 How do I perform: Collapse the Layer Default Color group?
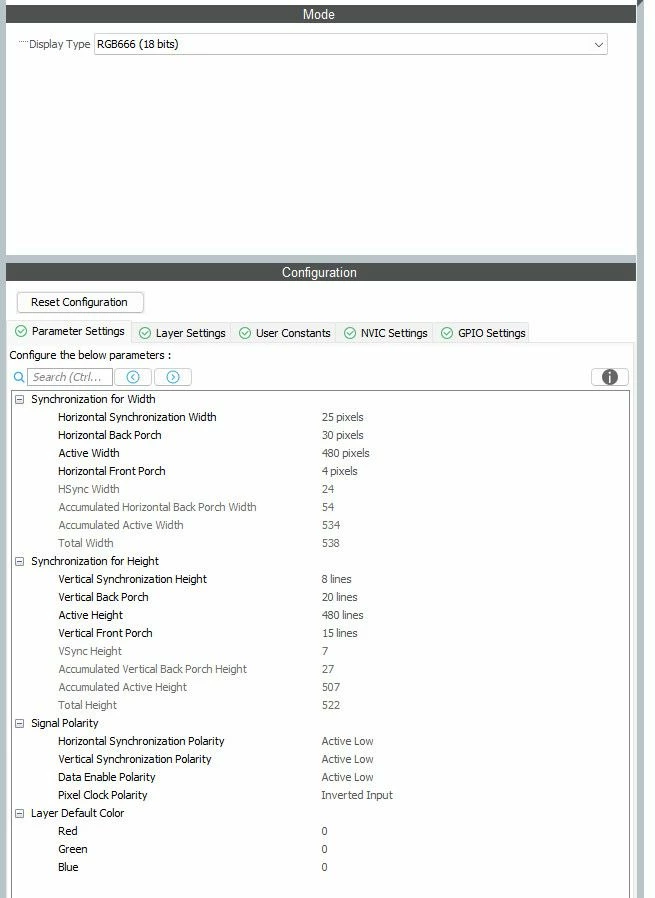coord(19,813)
